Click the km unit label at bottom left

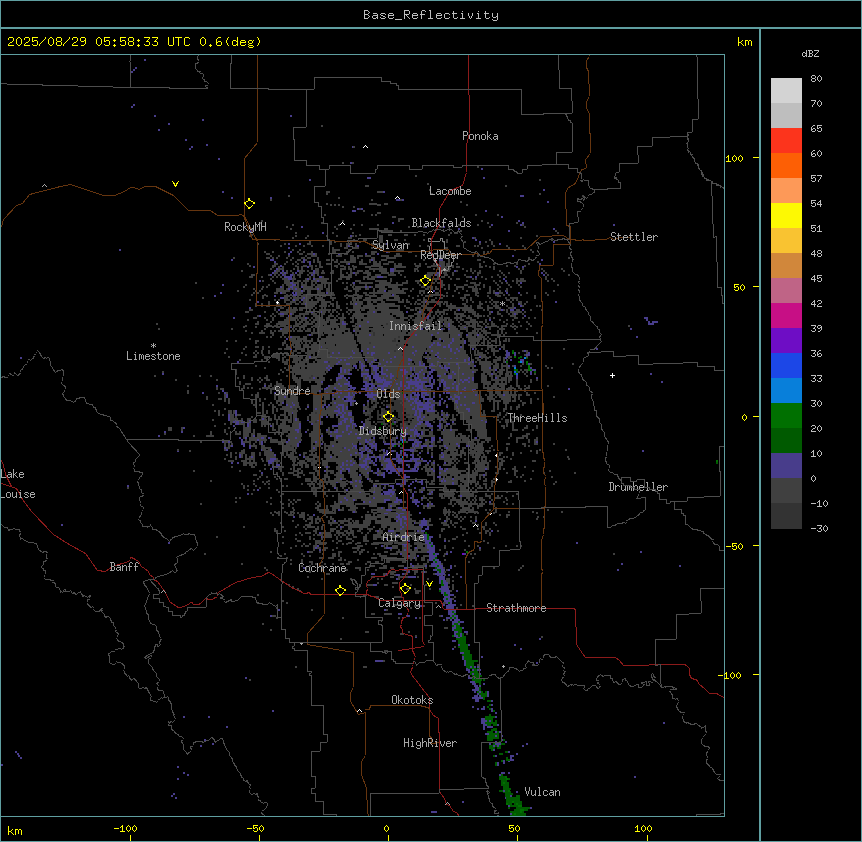[15, 830]
